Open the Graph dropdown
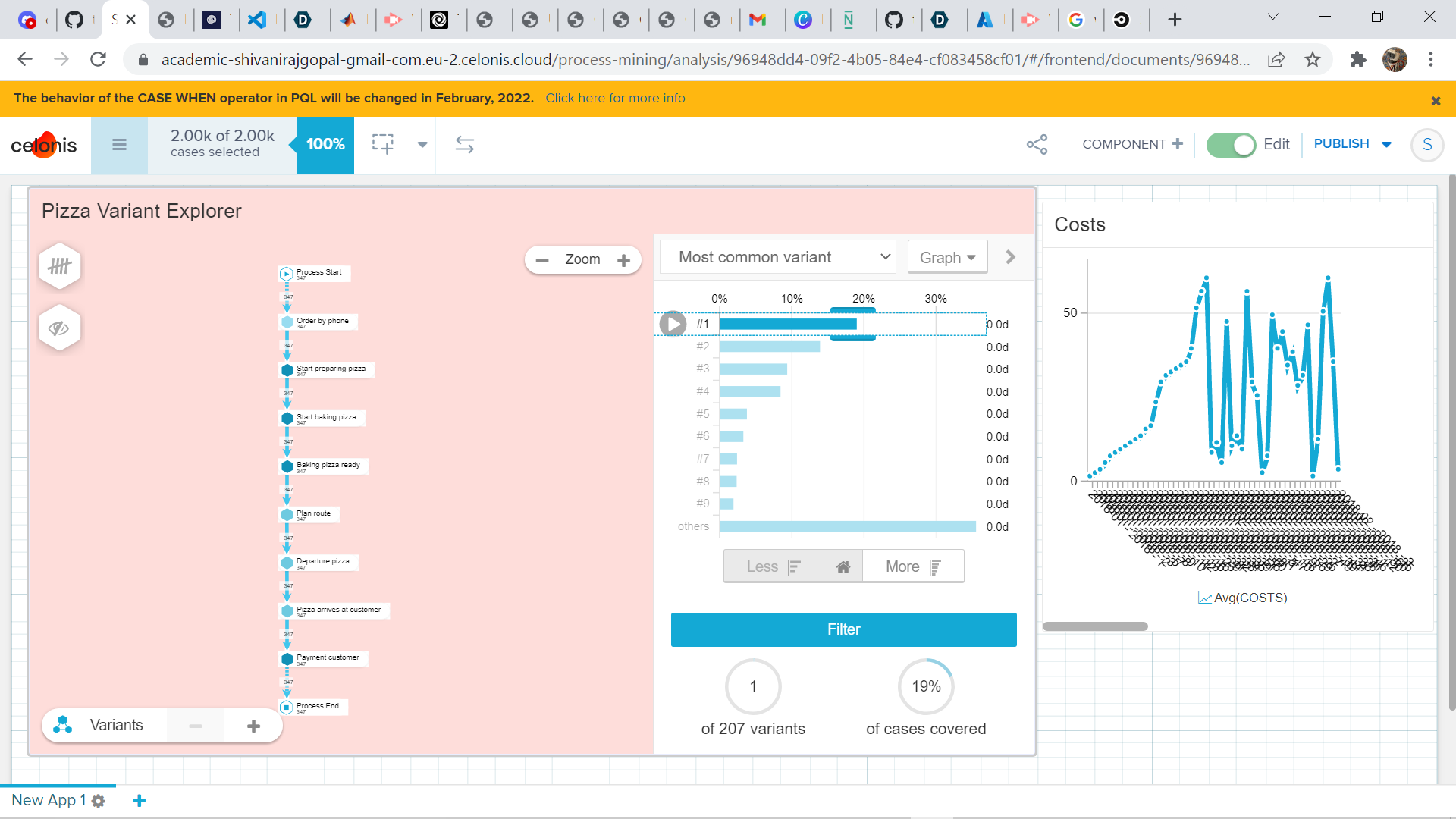The image size is (1456, 819). pyautogui.click(x=947, y=257)
